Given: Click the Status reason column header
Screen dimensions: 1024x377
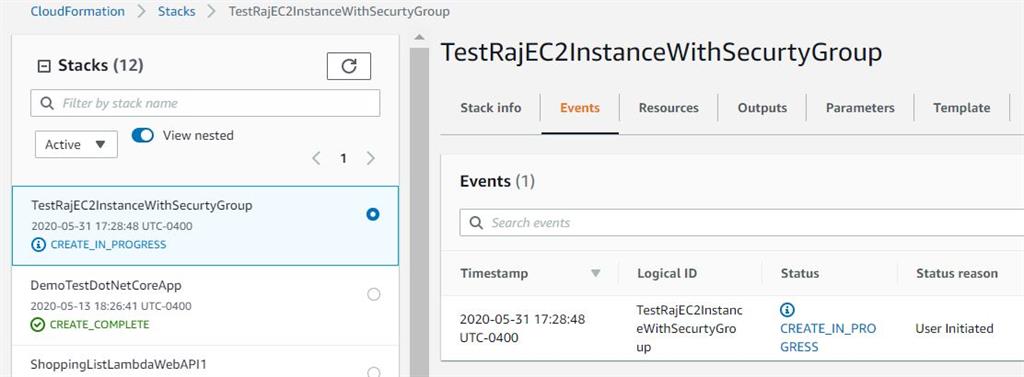Looking at the screenshot, I should [x=957, y=274].
